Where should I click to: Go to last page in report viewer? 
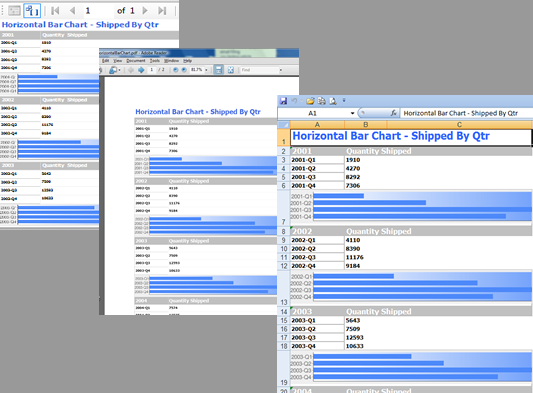point(162,11)
